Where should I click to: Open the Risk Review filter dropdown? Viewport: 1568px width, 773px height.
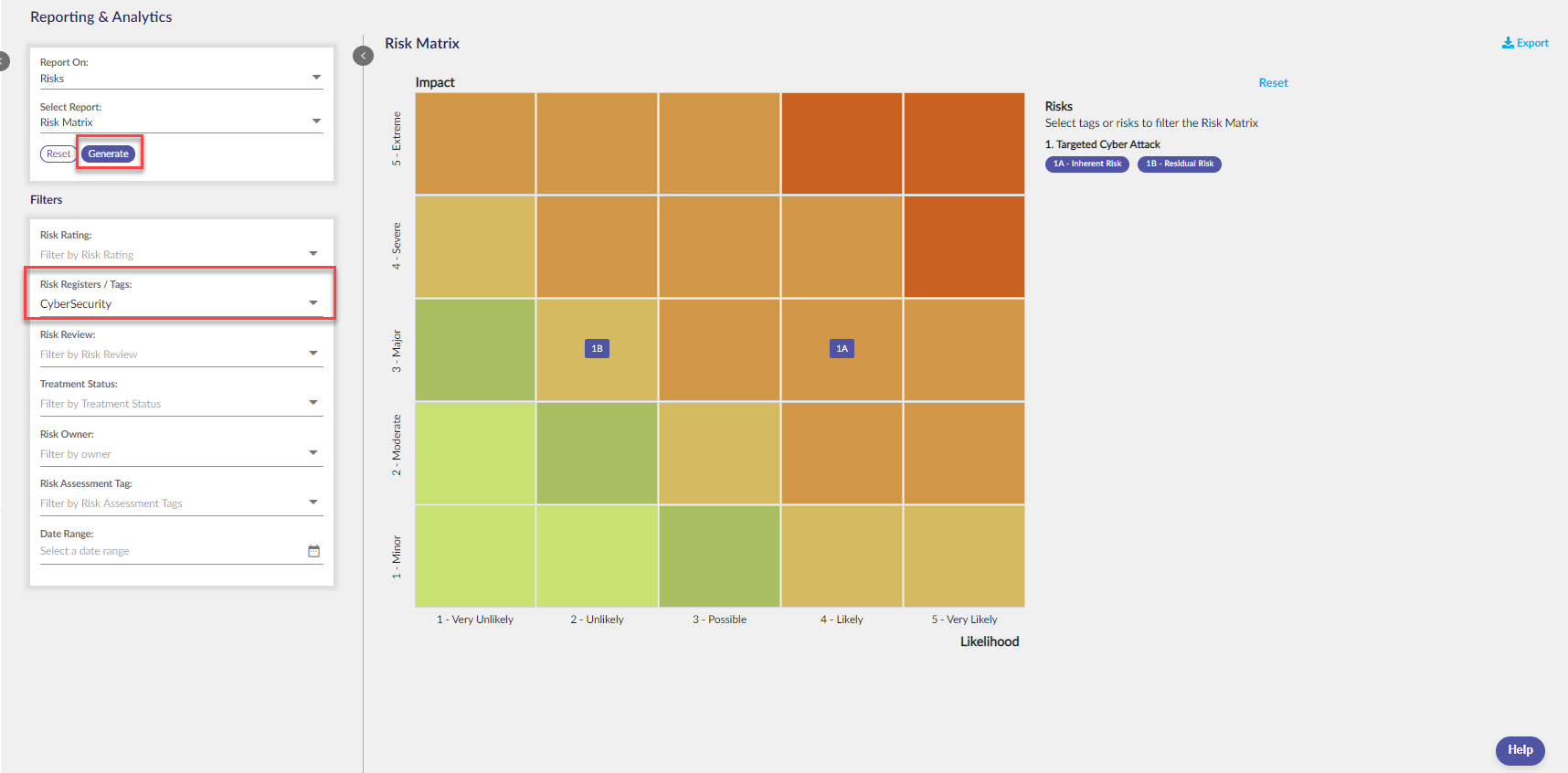(x=181, y=355)
